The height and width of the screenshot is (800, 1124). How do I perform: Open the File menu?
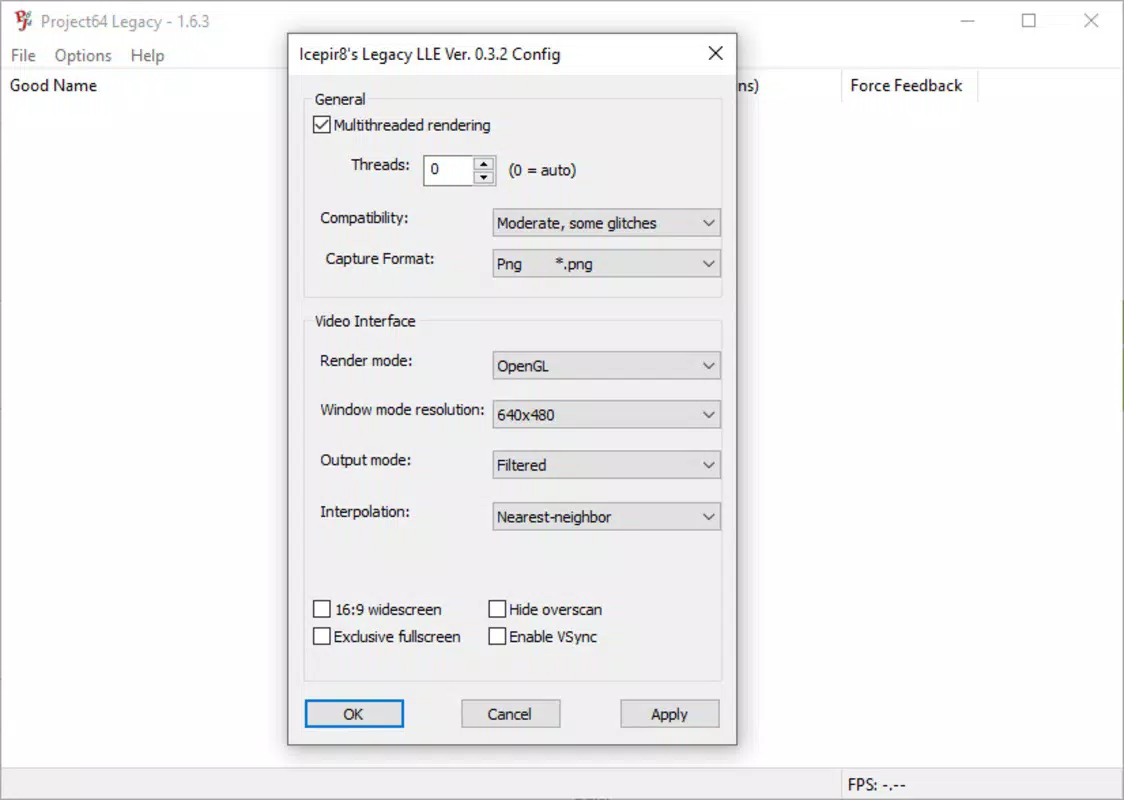[x=23, y=55]
